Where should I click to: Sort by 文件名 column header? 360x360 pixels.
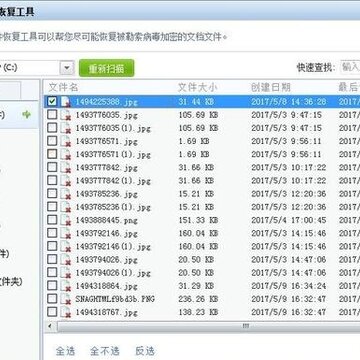tap(63, 87)
